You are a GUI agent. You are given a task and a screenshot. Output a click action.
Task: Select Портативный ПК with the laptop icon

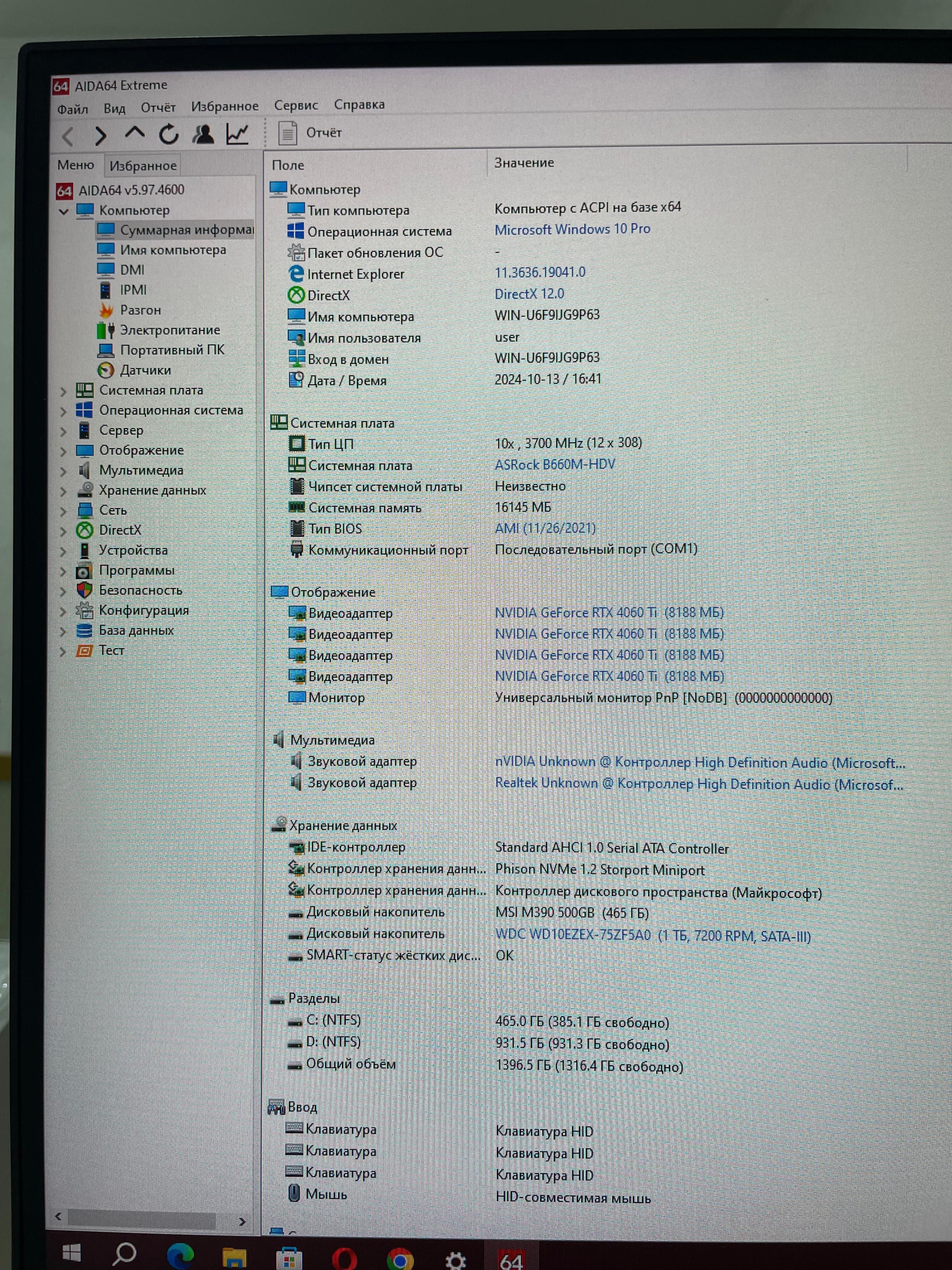coord(161,350)
